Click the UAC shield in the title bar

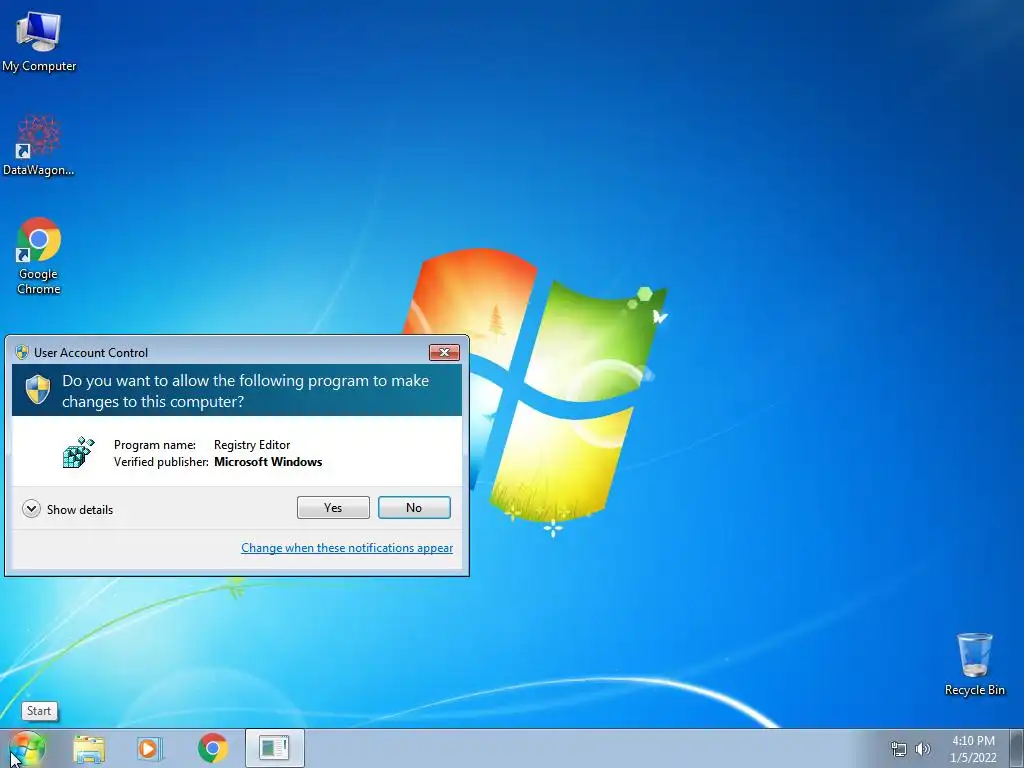(22, 353)
